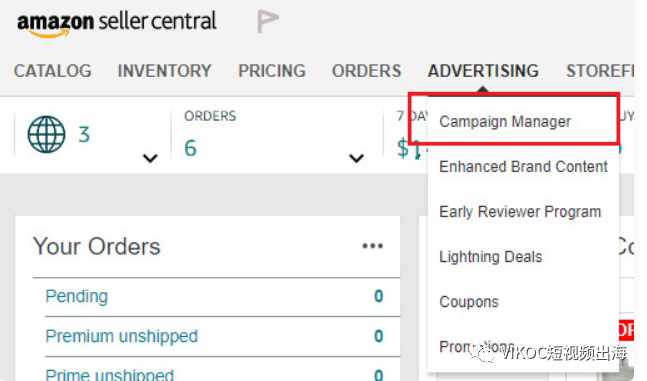This screenshot has width=647, height=381.
Task: Click the gray flag icon
Action: coord(268,21)
